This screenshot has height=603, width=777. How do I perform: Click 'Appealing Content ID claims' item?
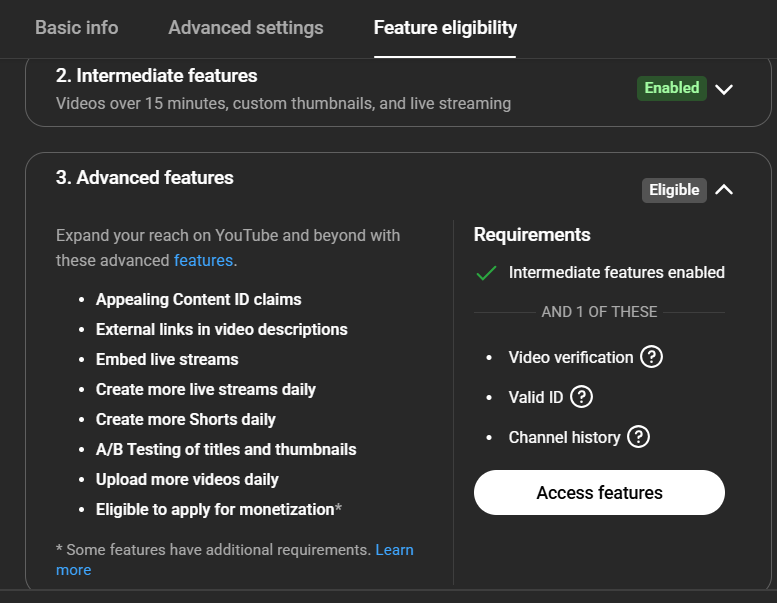[199, 299]
